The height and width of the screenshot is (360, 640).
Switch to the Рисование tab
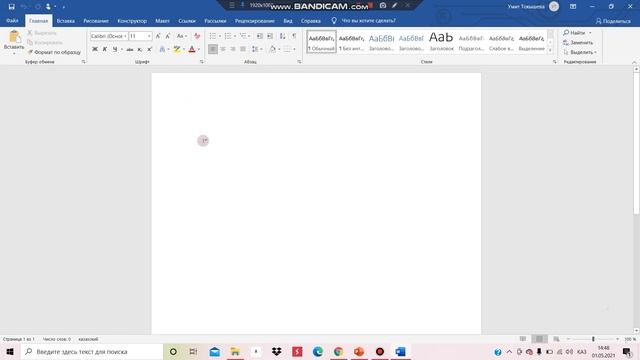[96, 21]
